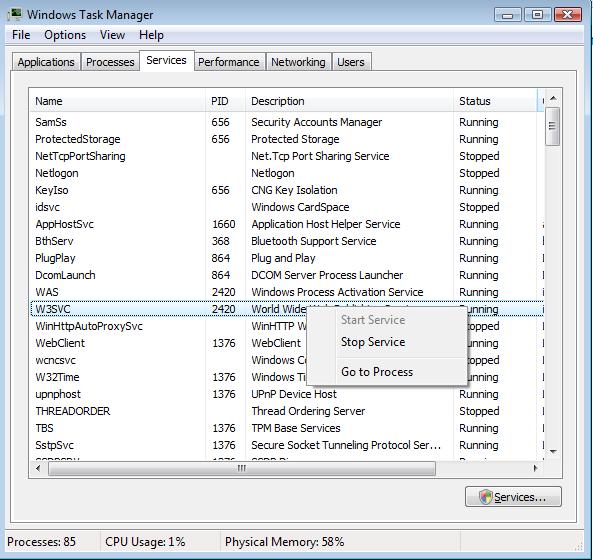Sort by the PID column header
This screenshot has height=560, width=593.
225,101
